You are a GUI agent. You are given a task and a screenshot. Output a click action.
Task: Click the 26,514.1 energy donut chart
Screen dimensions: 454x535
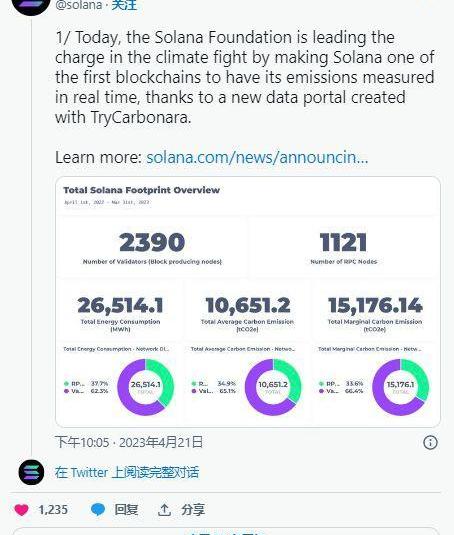tap(146, 387)
